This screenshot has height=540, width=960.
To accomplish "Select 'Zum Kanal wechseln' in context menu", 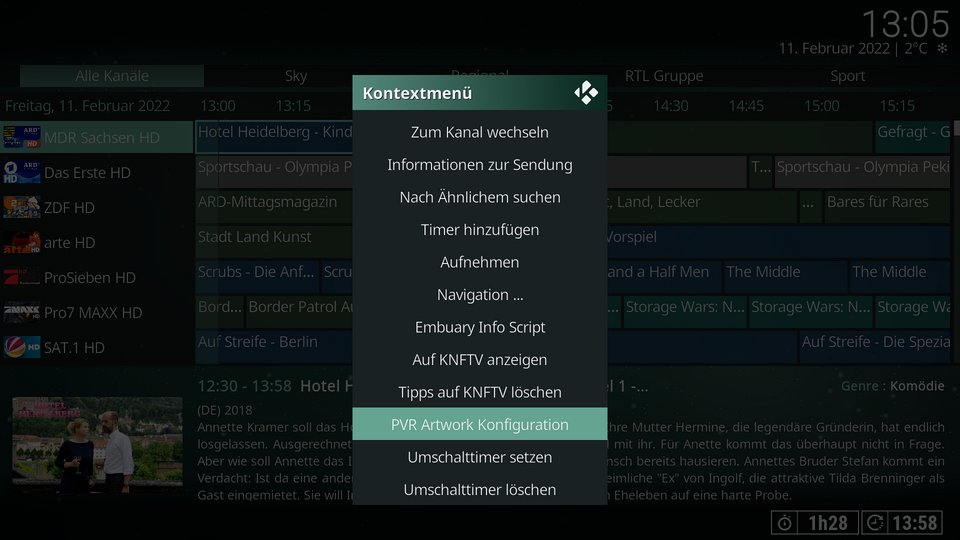I will [480, 132].
